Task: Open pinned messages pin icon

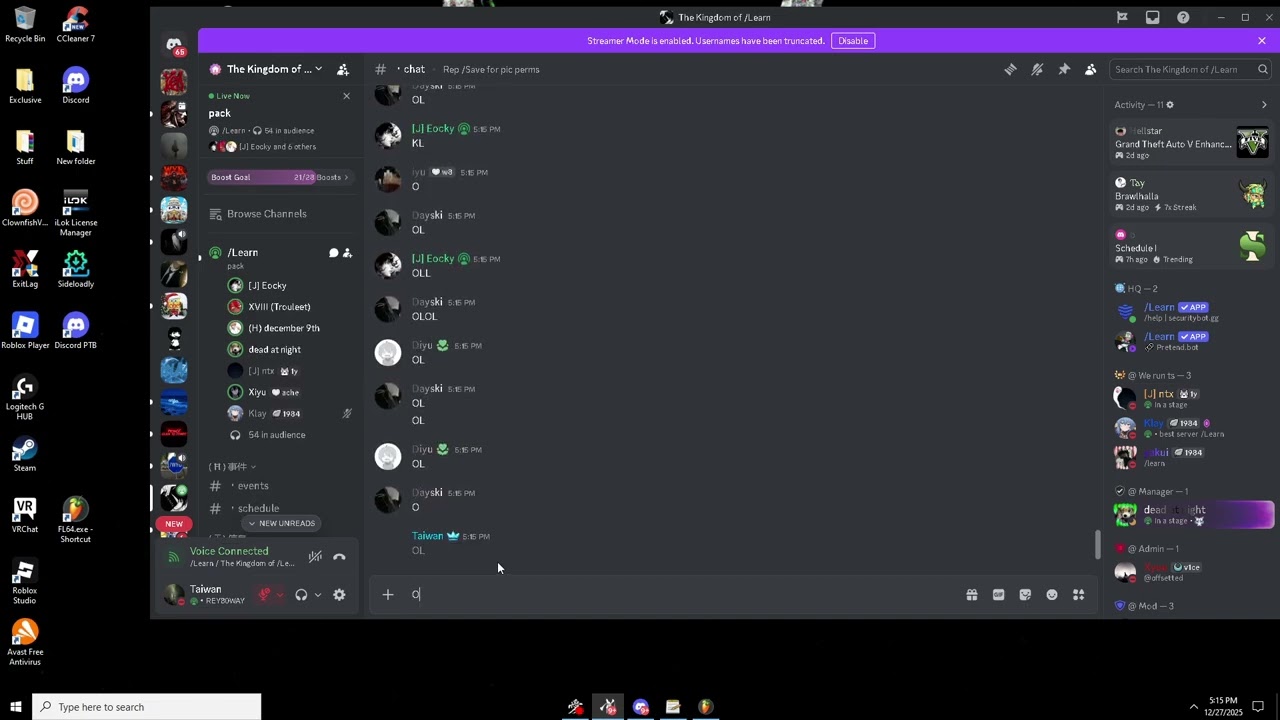Action: 1064,69
